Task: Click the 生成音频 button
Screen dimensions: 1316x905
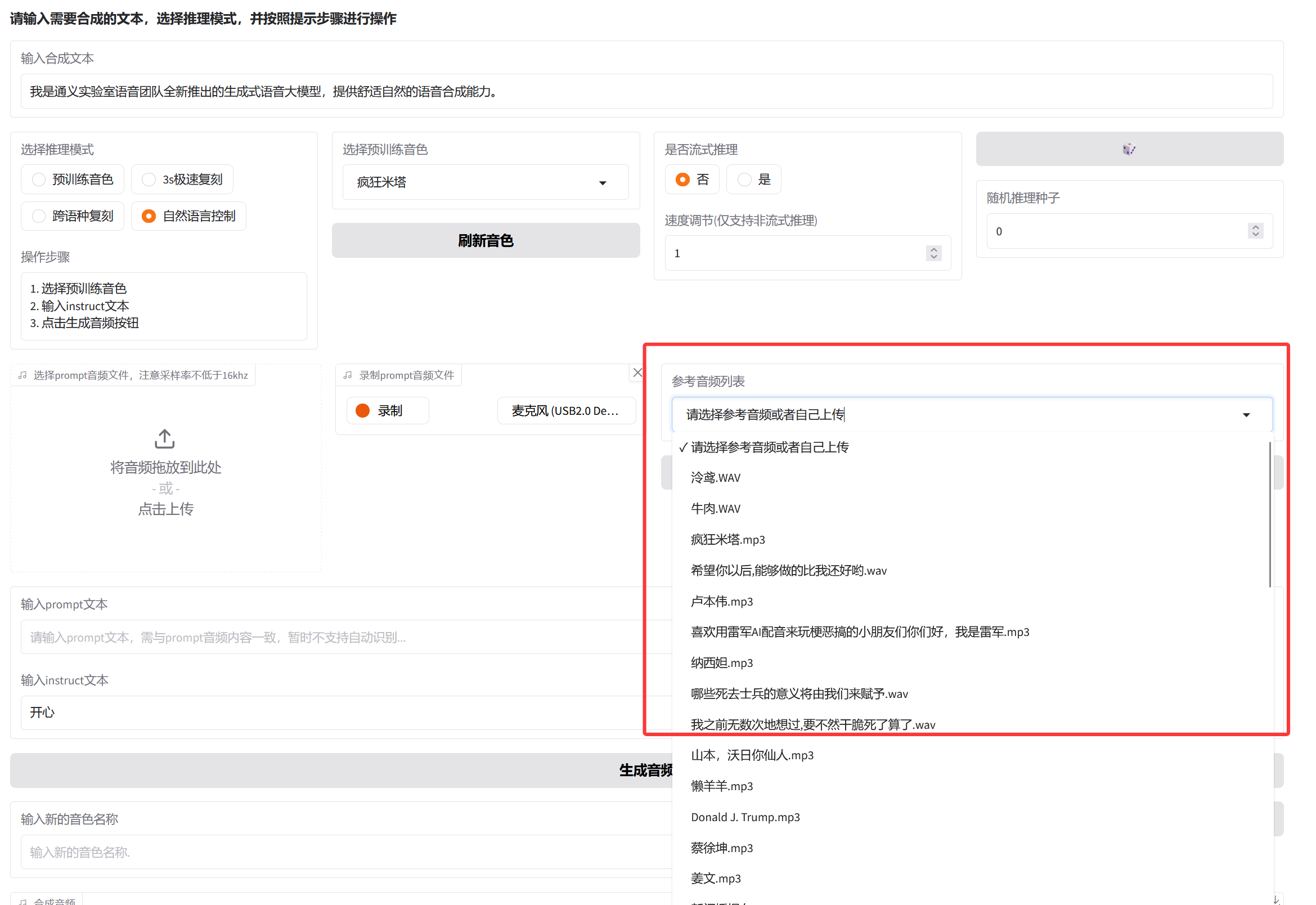Action: pyautogui.click(x=646, y=770)
